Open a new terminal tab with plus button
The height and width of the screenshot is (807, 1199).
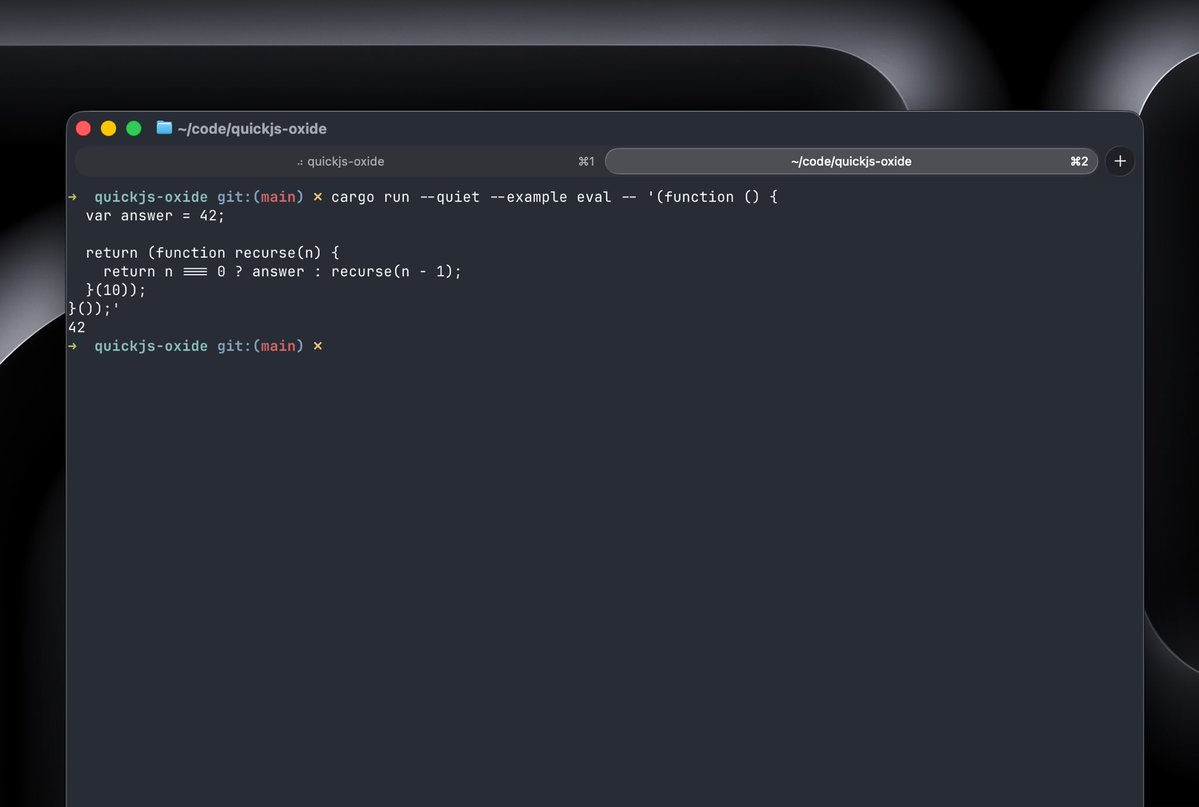[x=1119, y=161]
